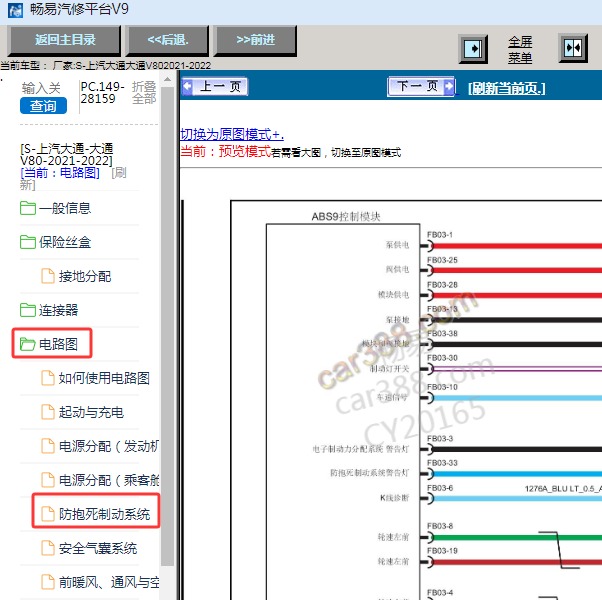The image size is (602, 600).
Task: Go forward with >>前进 button
Action: tap(255, 40)
